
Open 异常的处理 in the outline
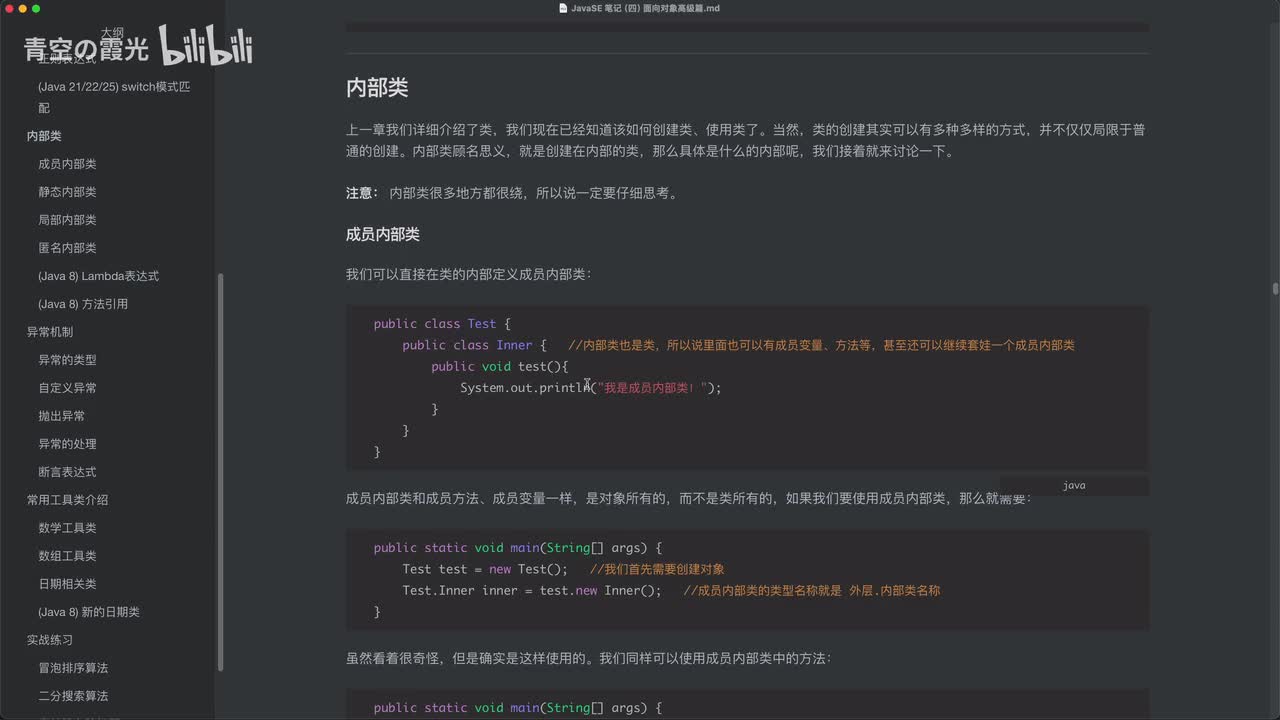tap(67, 444)
